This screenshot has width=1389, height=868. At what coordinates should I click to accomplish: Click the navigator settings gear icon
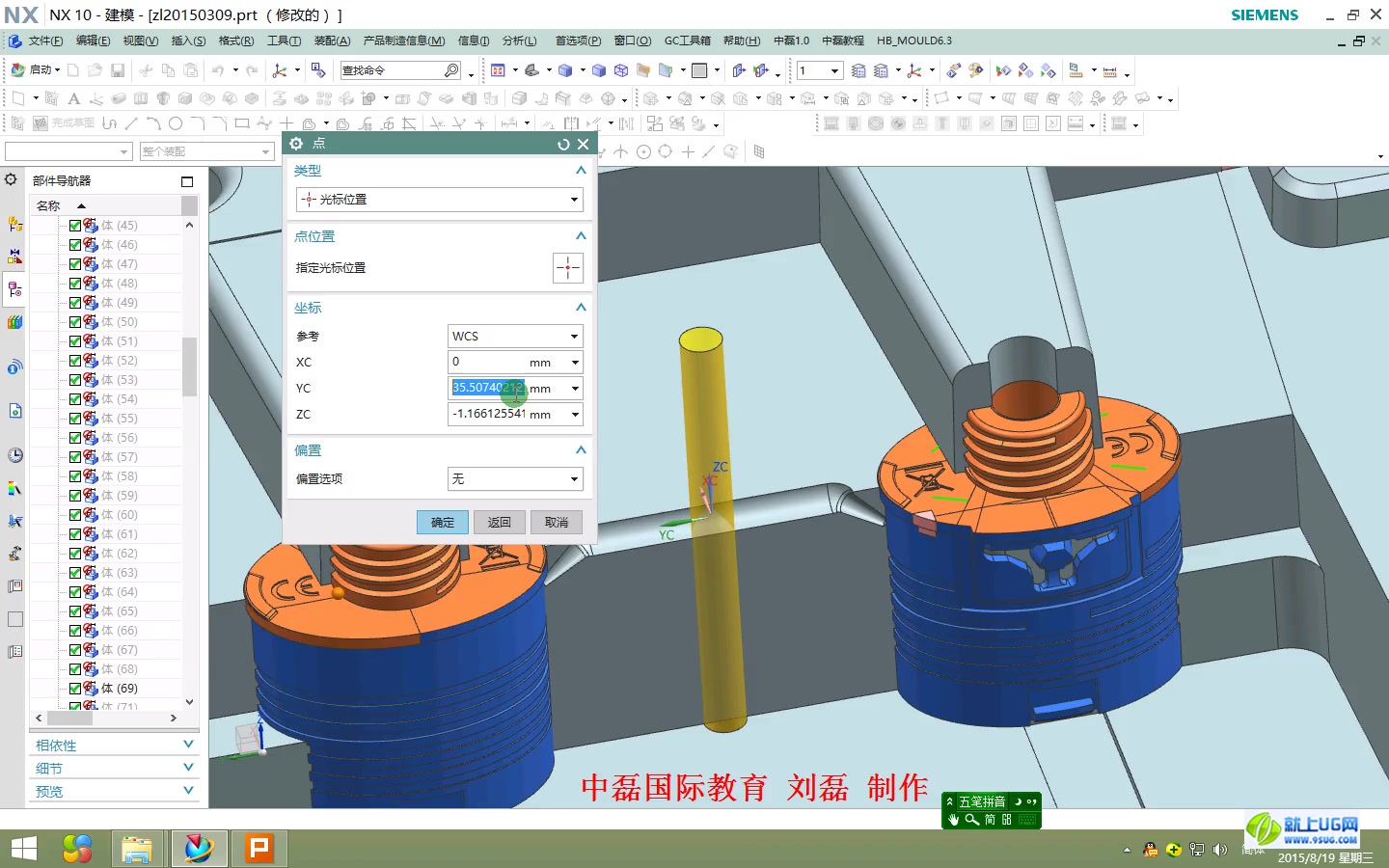(11, 179)
